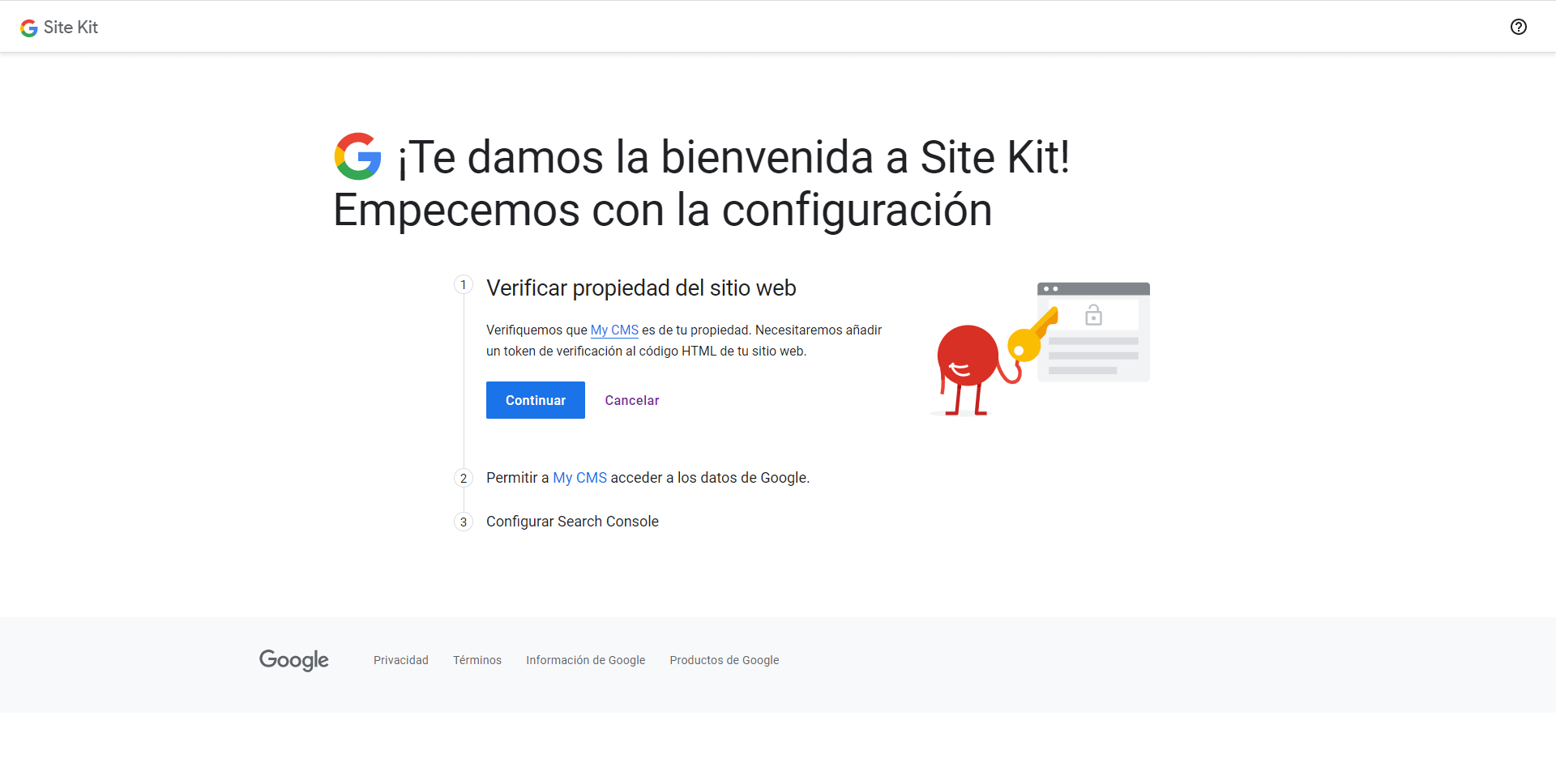Click the 'acceder a los datos de Google' text
Image resolution: width=1556 pixels, height=784 pixels.
(710, 478)
